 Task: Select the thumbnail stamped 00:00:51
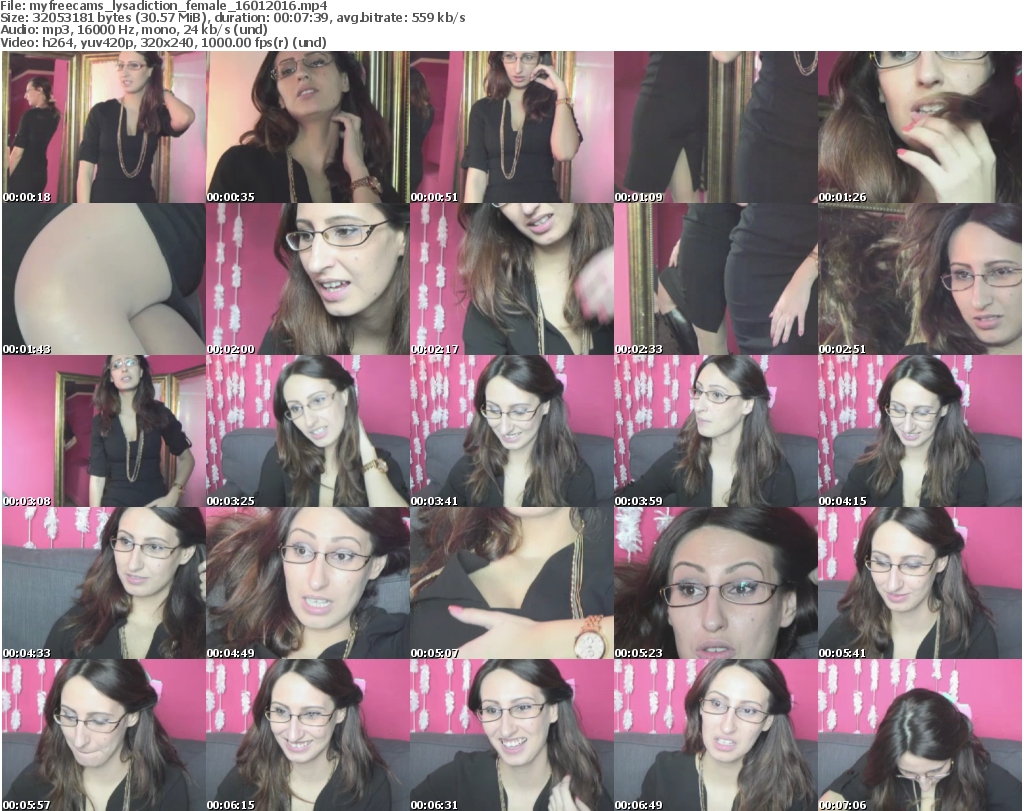coord(511,127)
